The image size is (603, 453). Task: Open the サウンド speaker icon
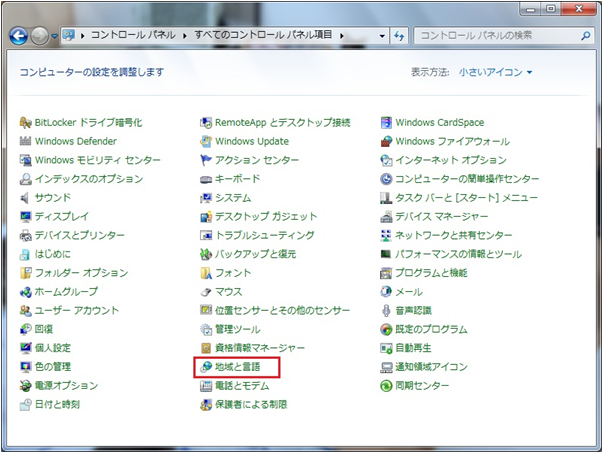[x=25, y=198]
